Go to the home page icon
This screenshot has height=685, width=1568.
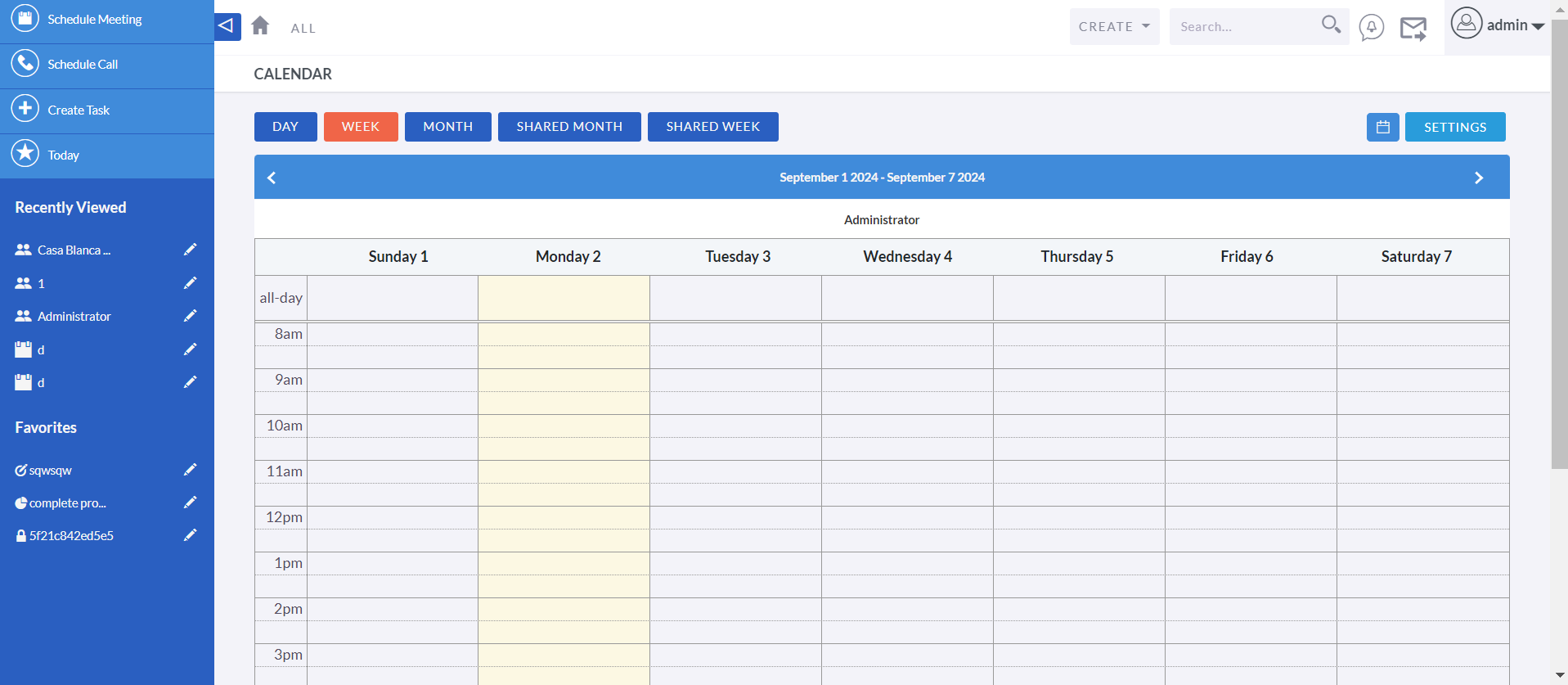click(x=260, y=26)
